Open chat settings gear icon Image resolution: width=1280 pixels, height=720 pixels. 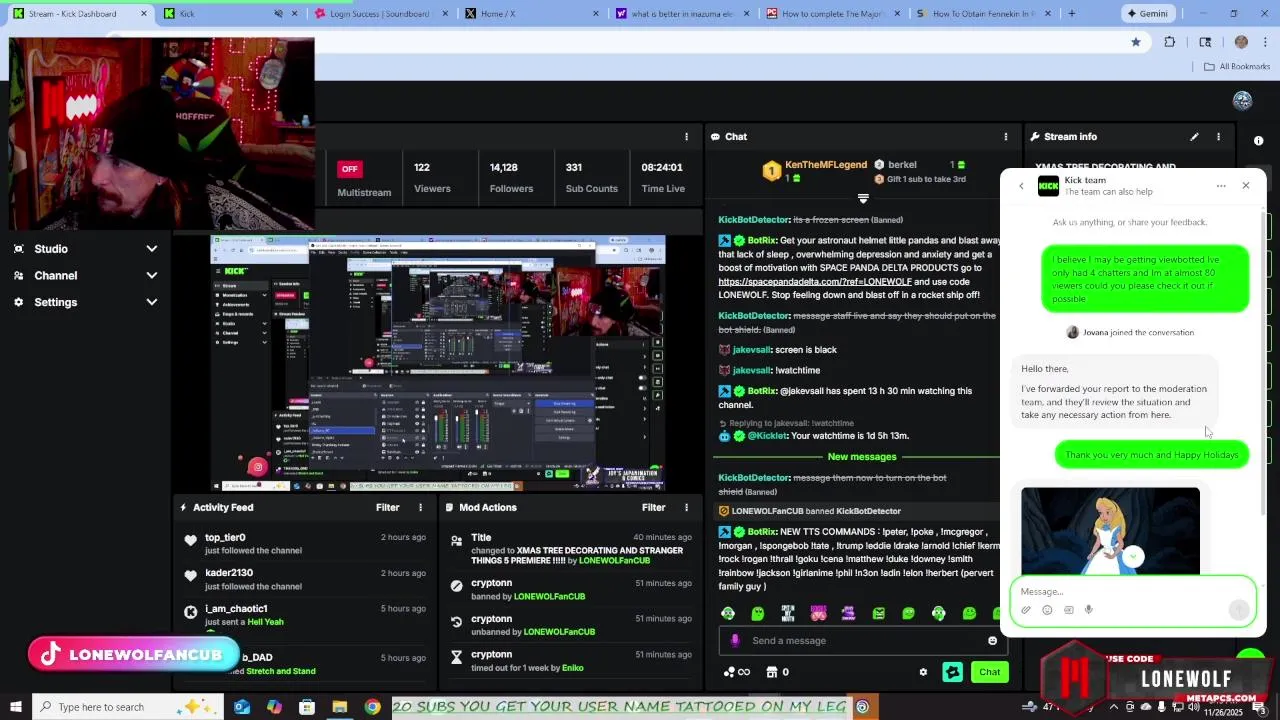[x=923, y=672]
